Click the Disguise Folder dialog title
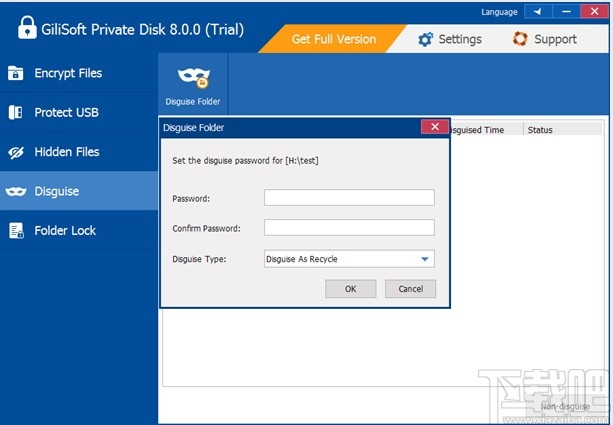 point(194,128)
